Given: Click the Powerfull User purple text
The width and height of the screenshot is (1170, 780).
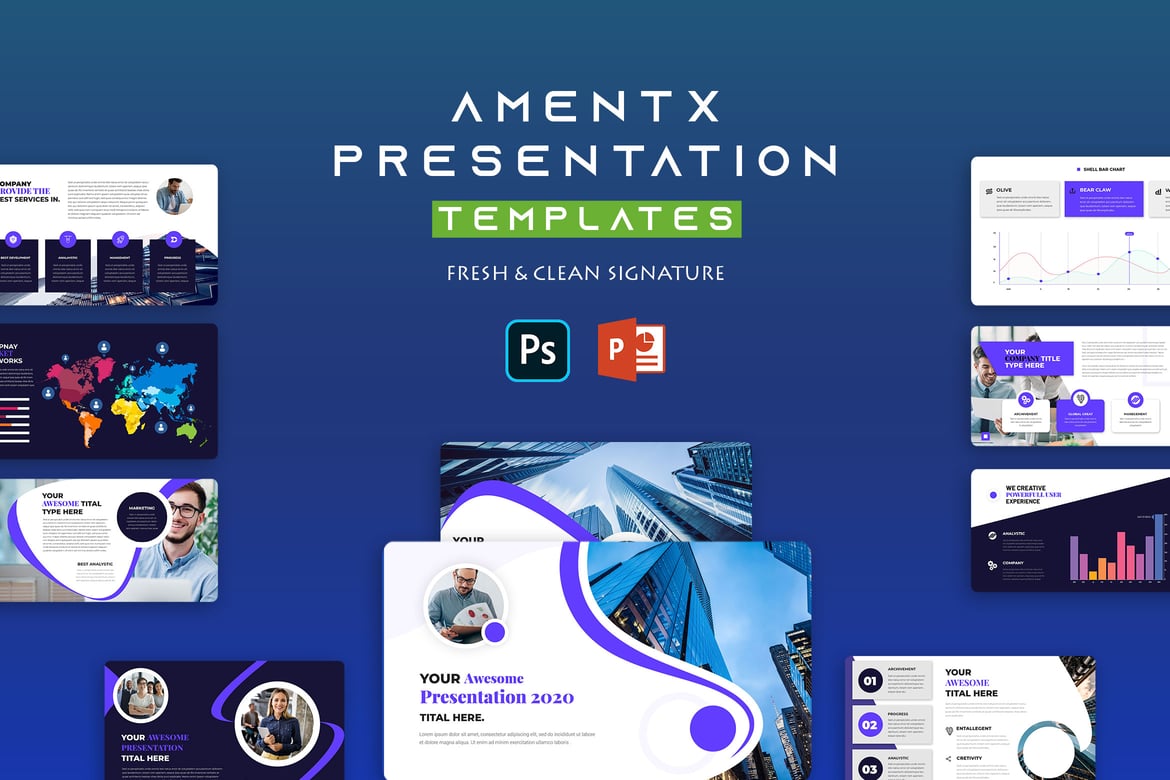Looking at the screenshot, I should (1033, 495).
